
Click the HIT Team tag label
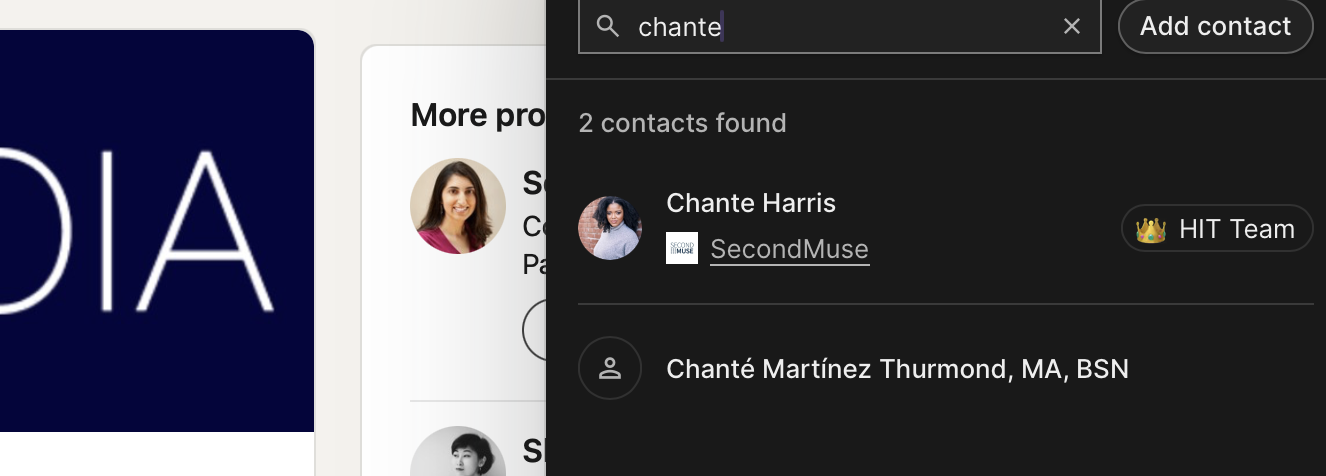point(1236,229)
